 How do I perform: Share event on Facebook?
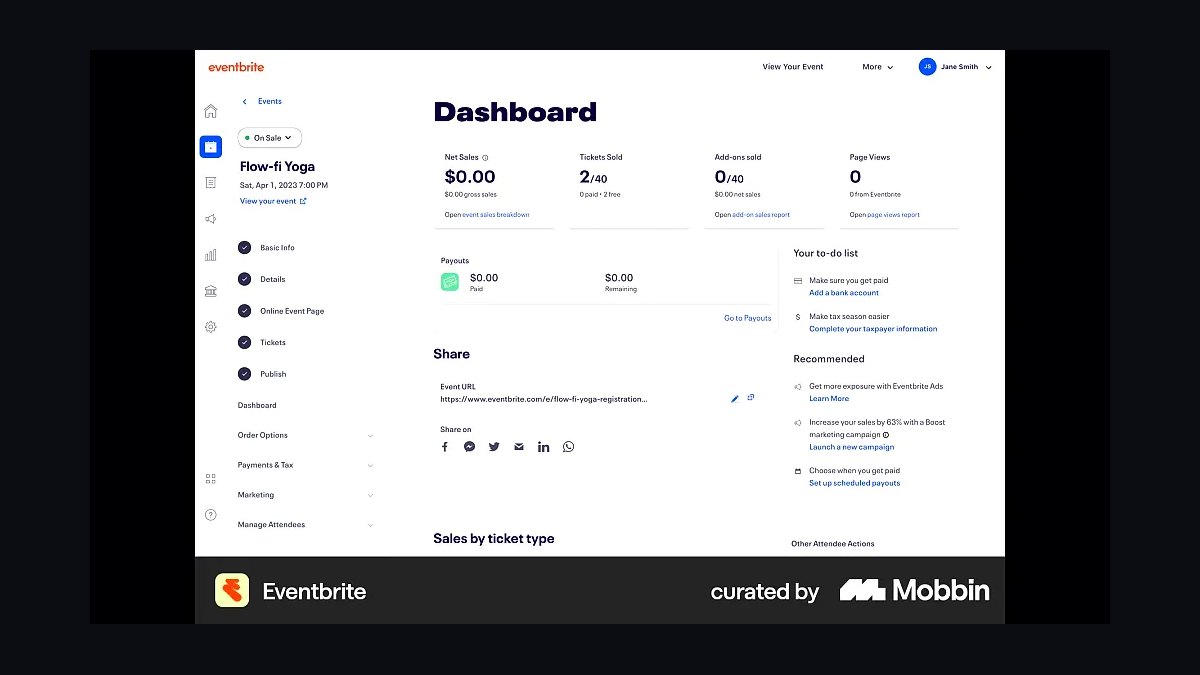tap(445, 447)
